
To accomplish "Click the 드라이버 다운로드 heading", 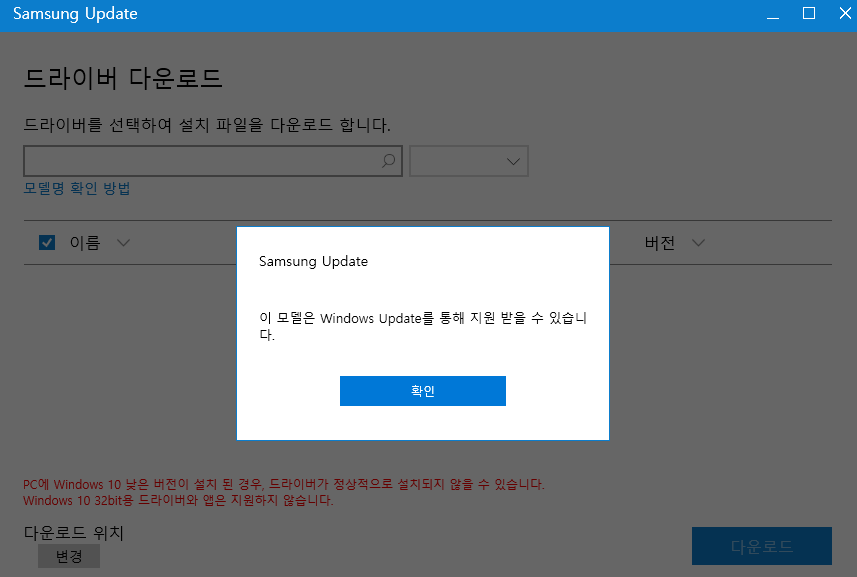I will point(123,78).
